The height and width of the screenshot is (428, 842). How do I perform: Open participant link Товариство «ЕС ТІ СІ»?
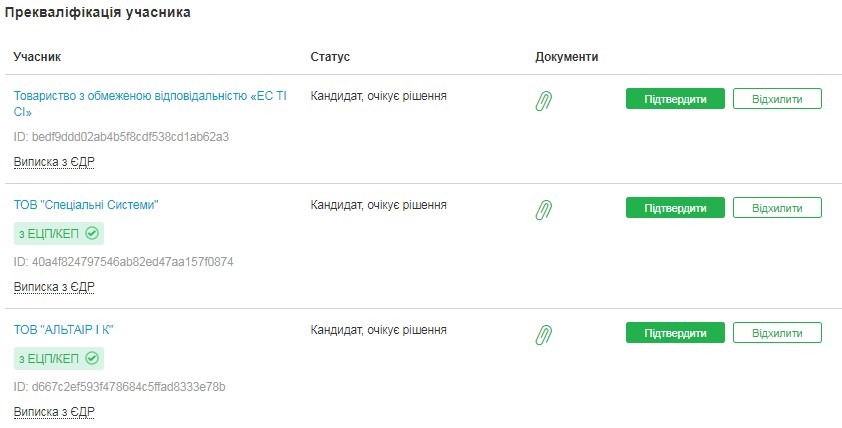[x=143, y=96]
